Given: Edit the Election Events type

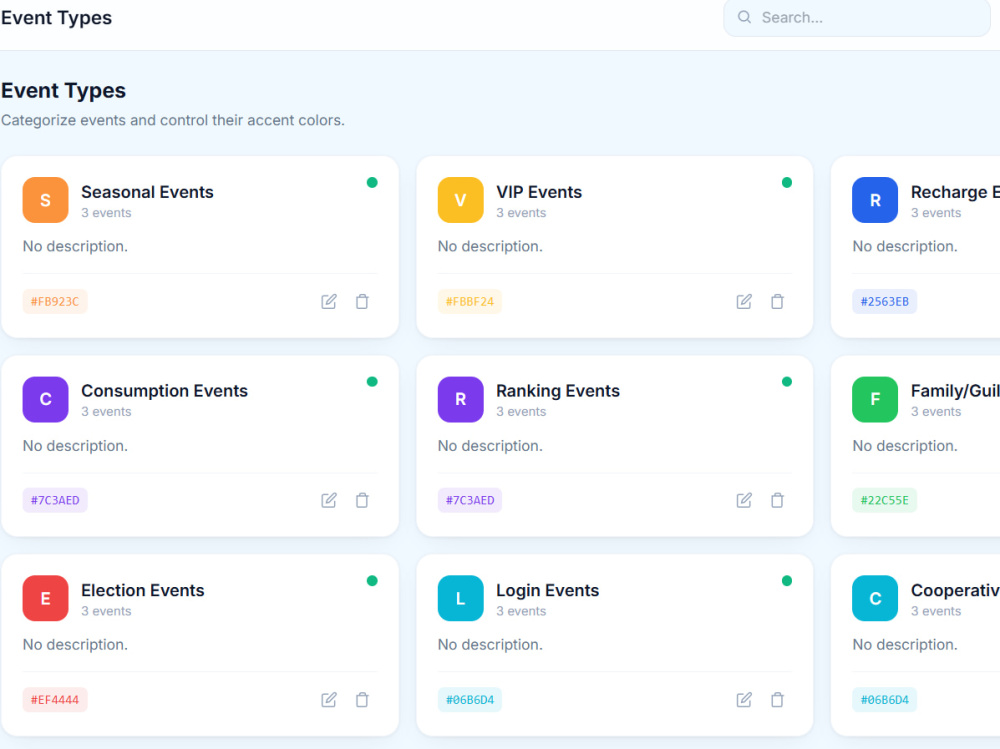Looking at the screenshot, I should [x=328, y=700].
